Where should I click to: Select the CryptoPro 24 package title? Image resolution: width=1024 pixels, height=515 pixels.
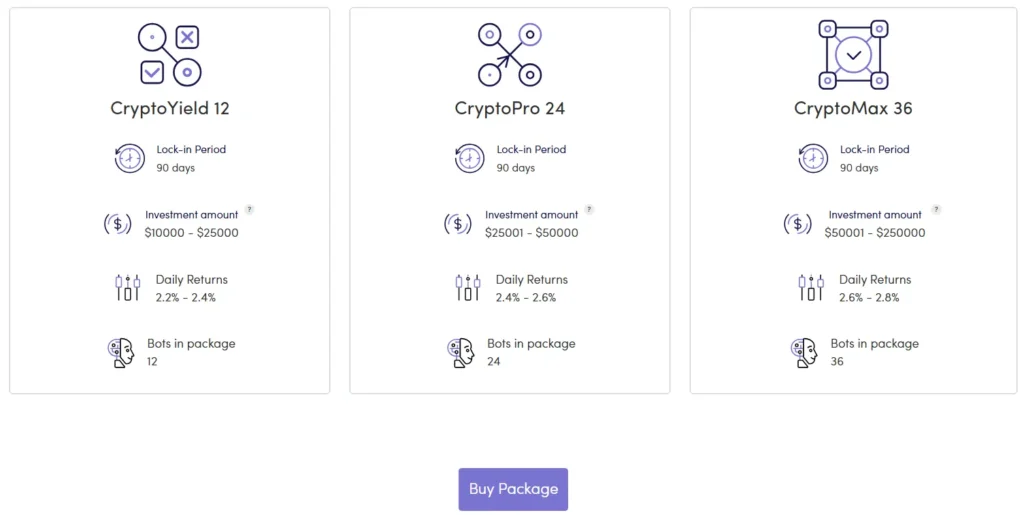pyautogui.click(x=510, y=108)
